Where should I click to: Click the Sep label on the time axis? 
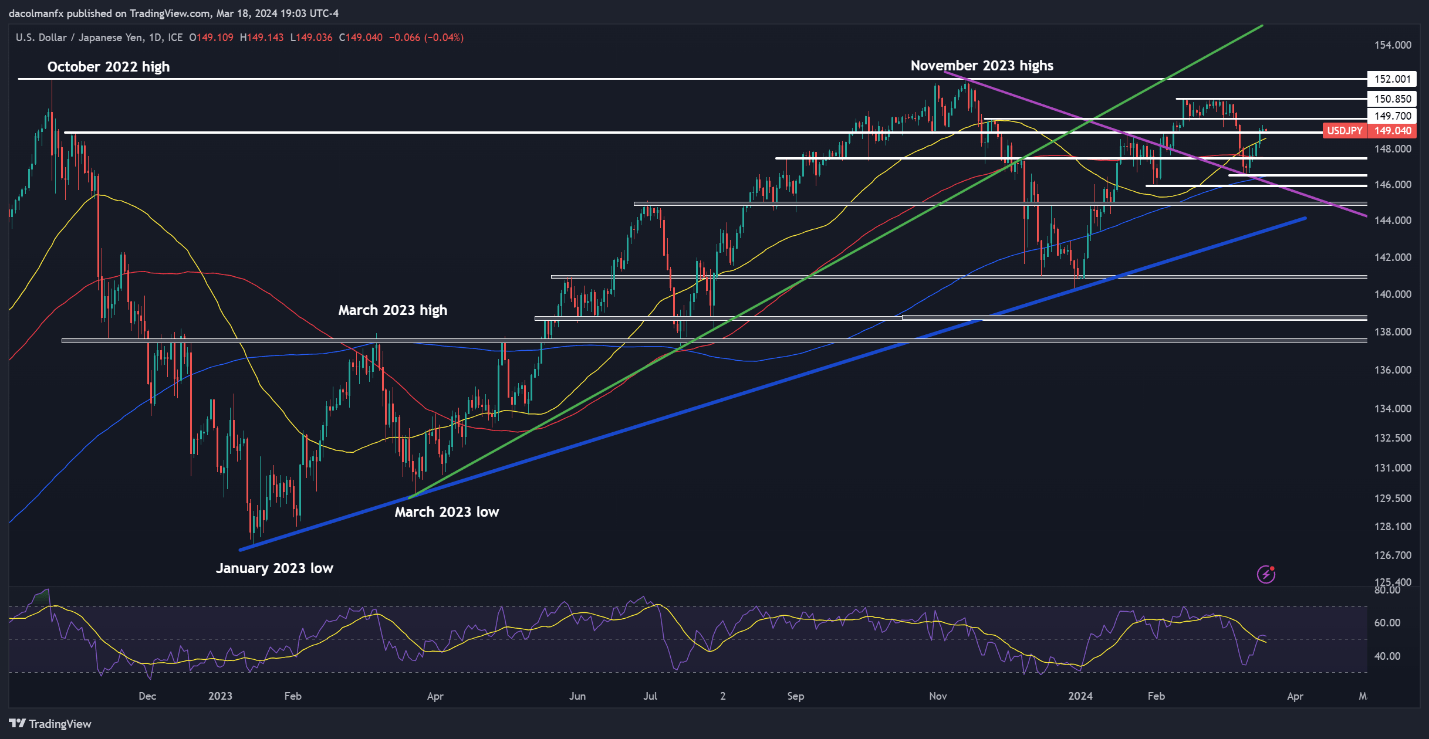pos(796,695)
